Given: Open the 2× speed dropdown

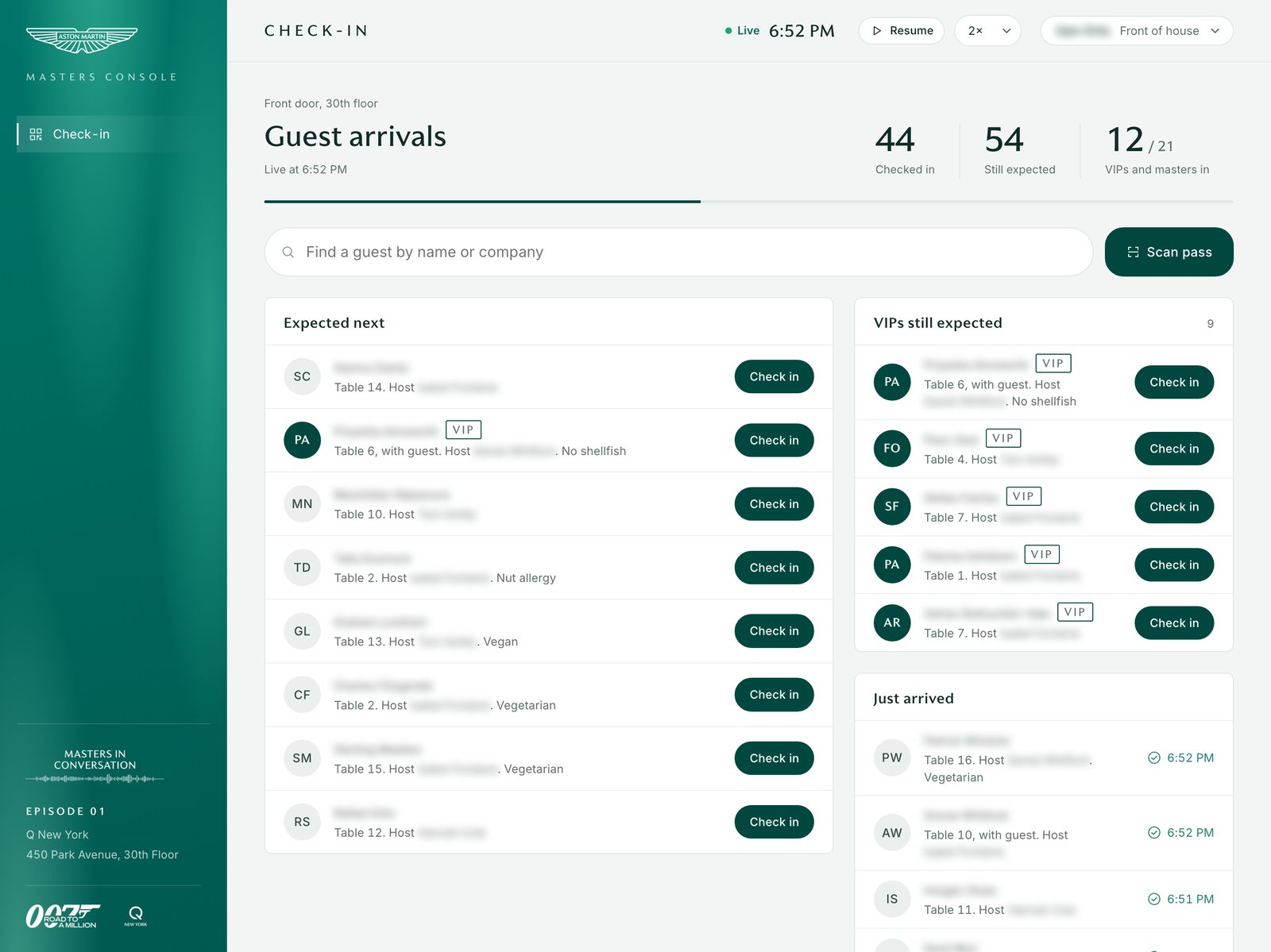Looking at the screenshot, I should [x=987, y=31].
